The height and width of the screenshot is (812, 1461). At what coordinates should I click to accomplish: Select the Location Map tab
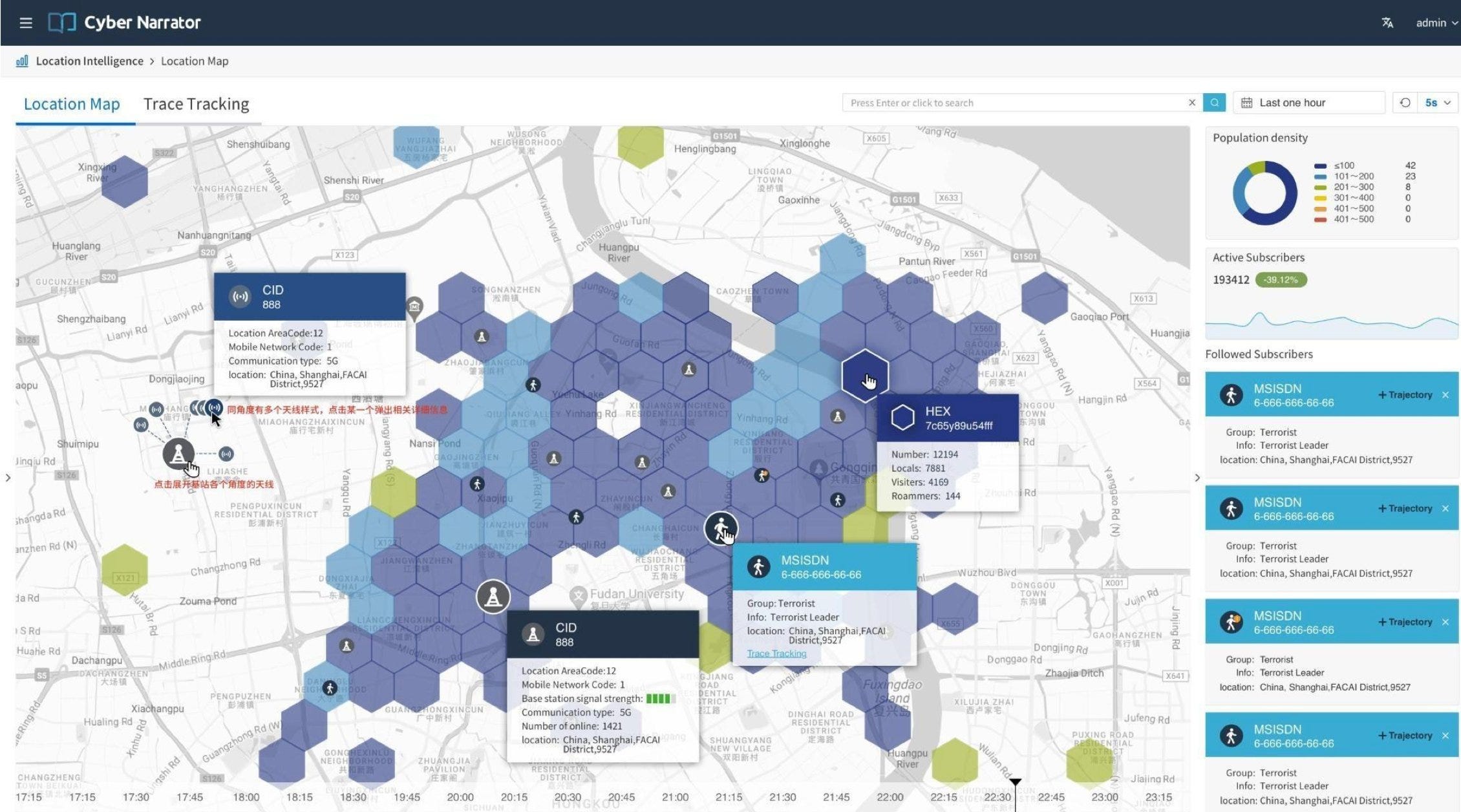(72, 104)
